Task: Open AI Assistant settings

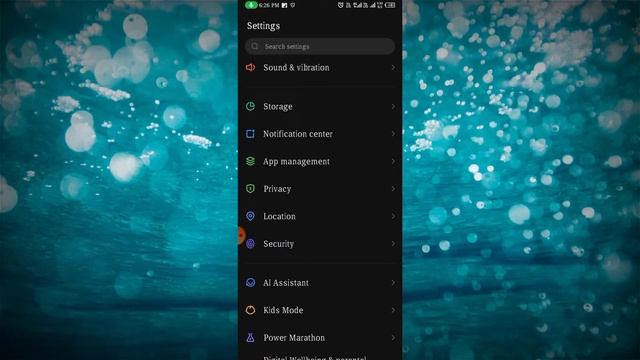Action: click(x=320, y=282)
